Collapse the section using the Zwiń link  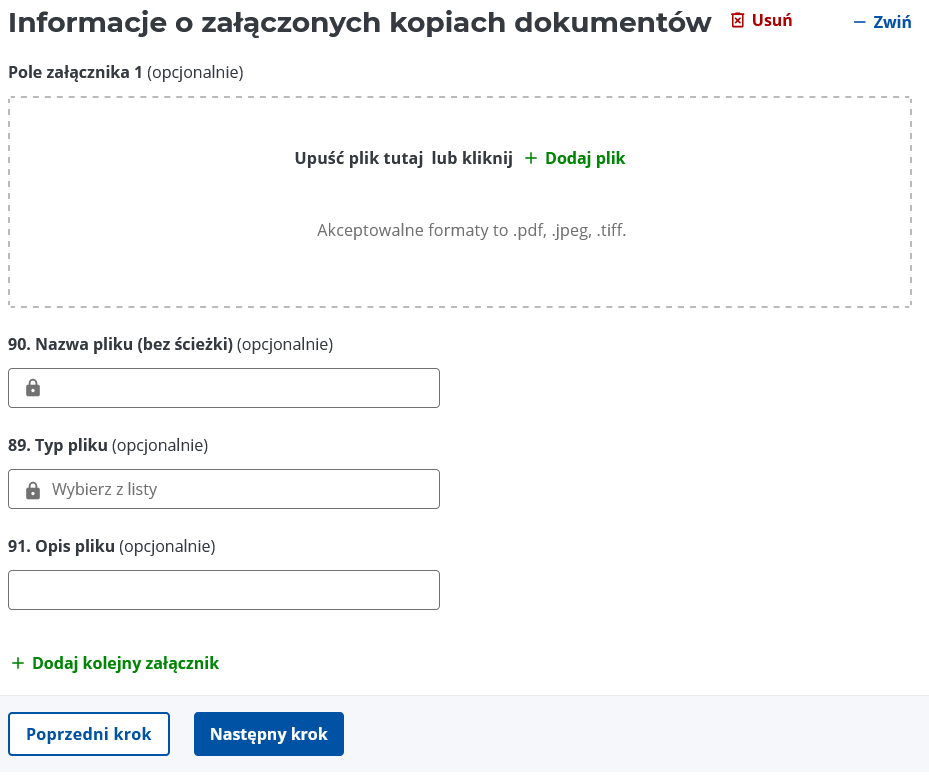click(882, 23)
